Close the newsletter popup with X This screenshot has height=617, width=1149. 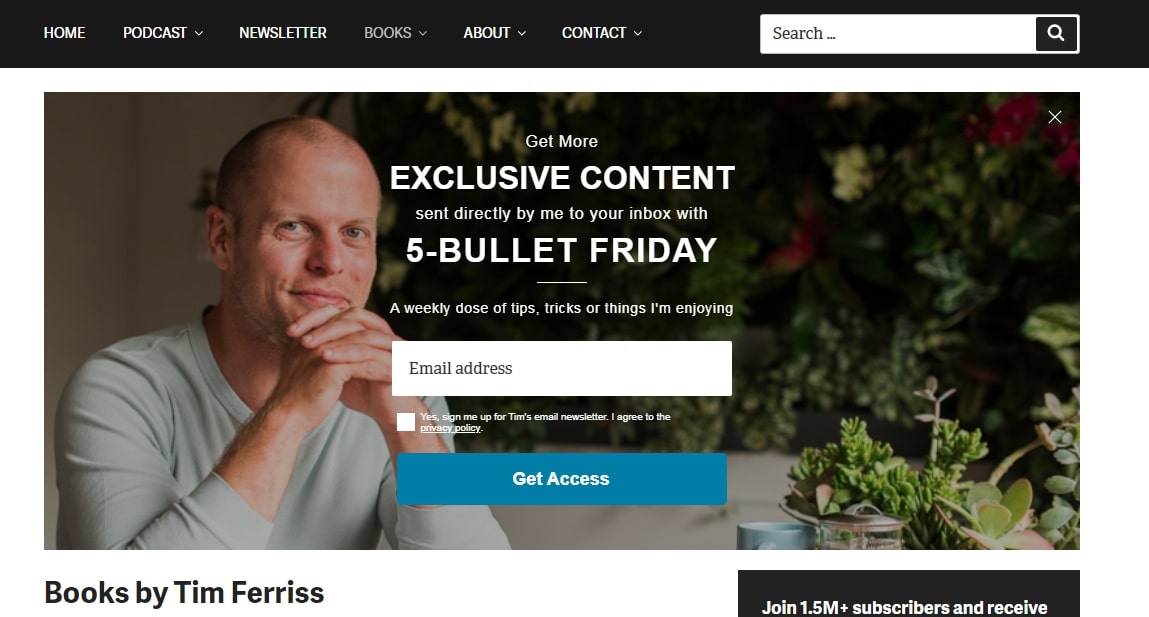click(x=1054, y=117)
